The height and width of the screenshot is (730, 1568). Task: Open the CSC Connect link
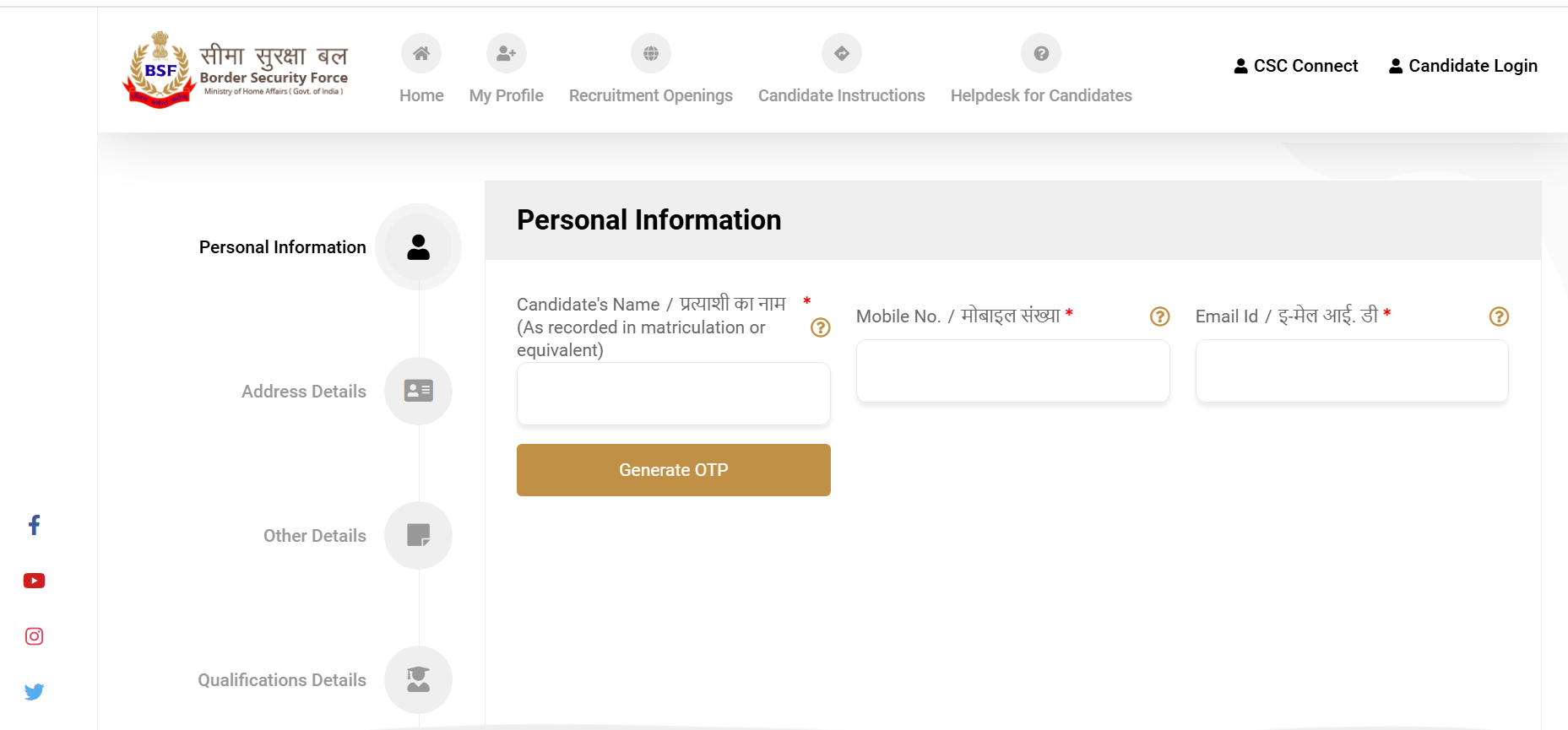[x=1296, y=66]
